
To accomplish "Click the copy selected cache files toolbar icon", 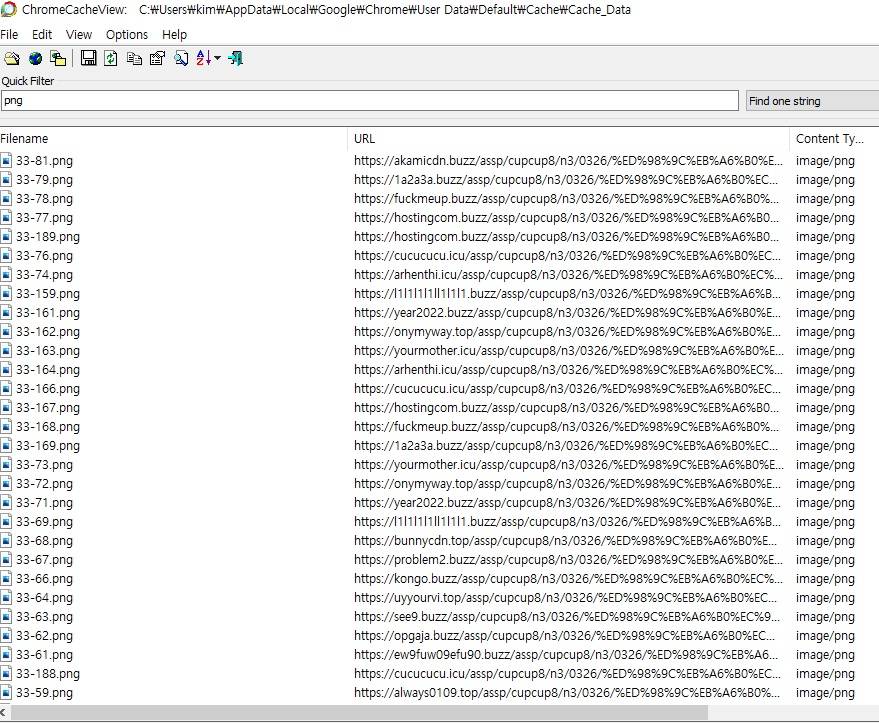I will click(59, 59).
